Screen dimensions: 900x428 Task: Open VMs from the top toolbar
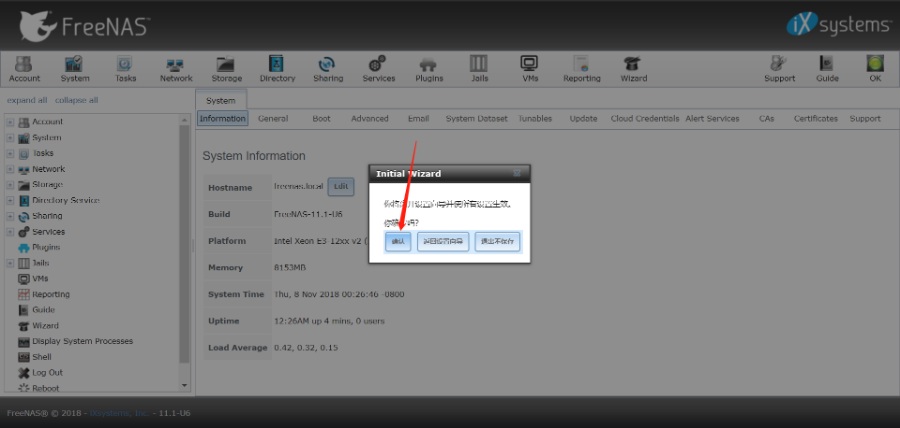[530, 69]
